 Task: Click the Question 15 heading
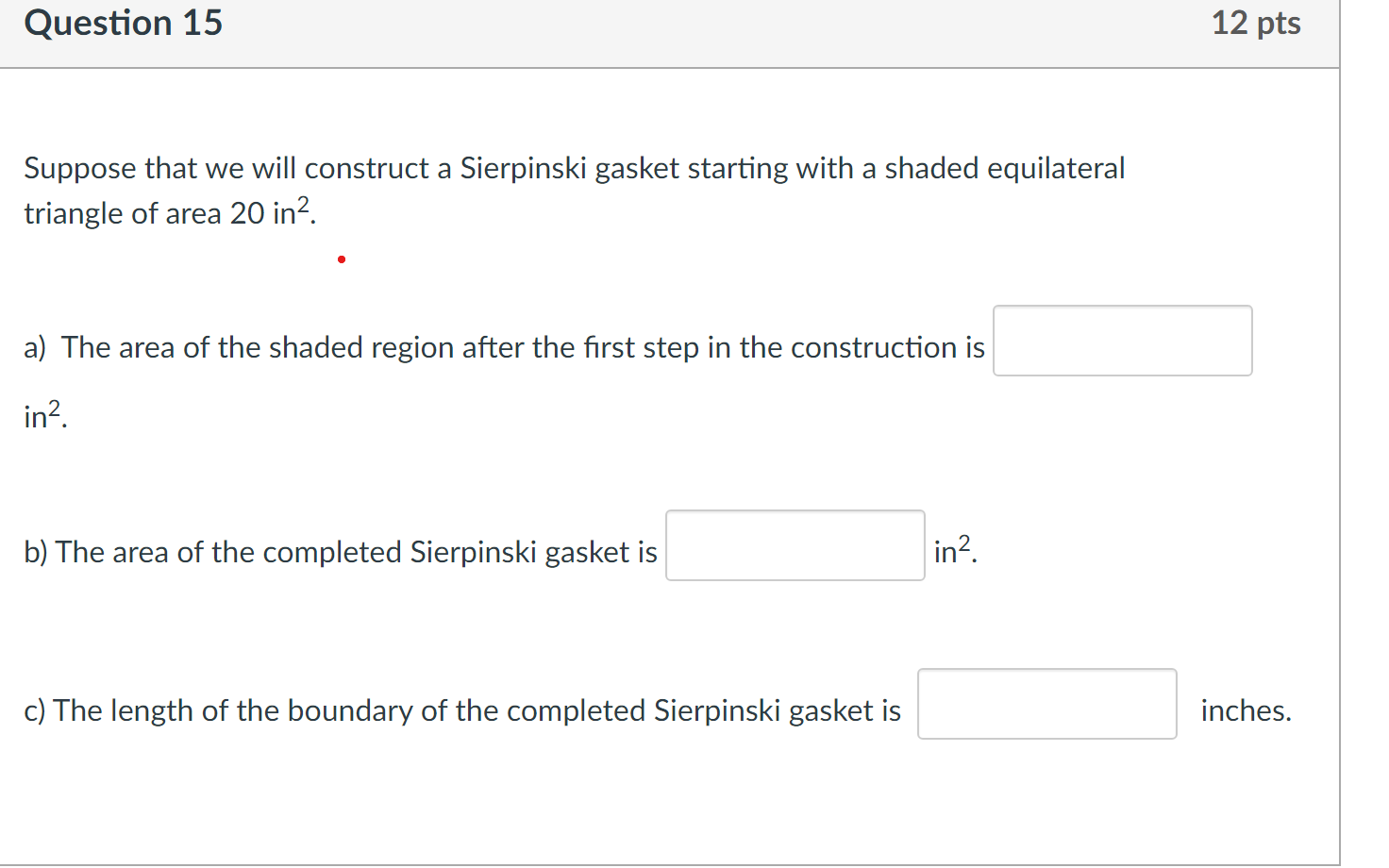[x=124, y=24]
